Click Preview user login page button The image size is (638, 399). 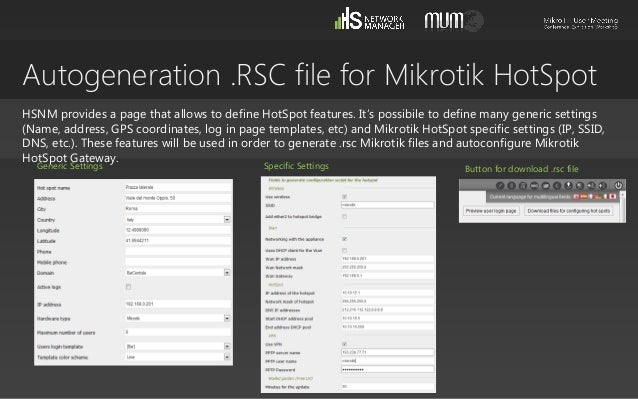(x=491, y=211)
